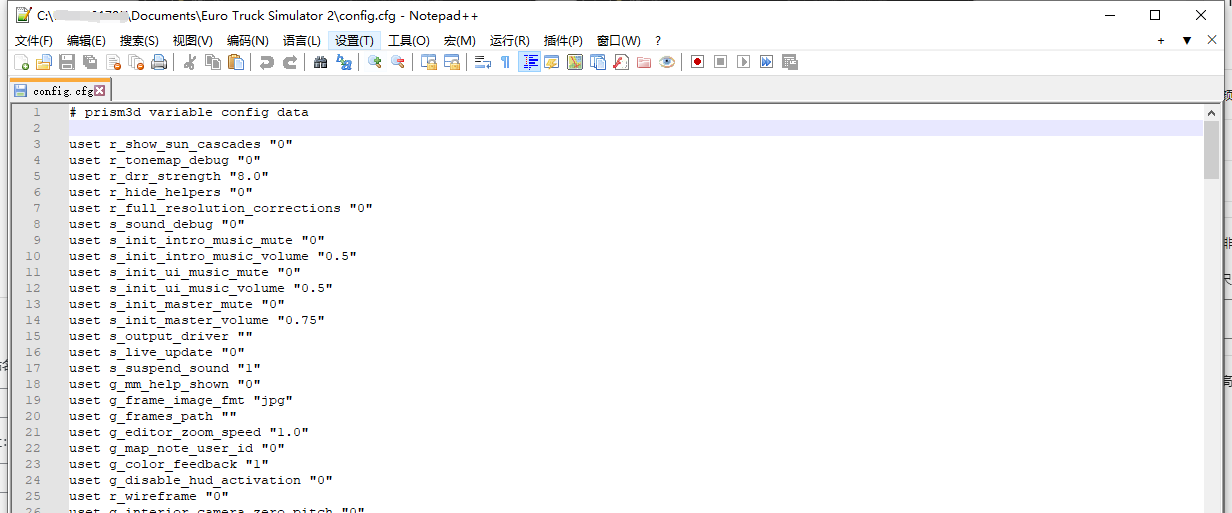
Task: Zoom in using the magnifier plus icon
Action: (x=375, y=62)
